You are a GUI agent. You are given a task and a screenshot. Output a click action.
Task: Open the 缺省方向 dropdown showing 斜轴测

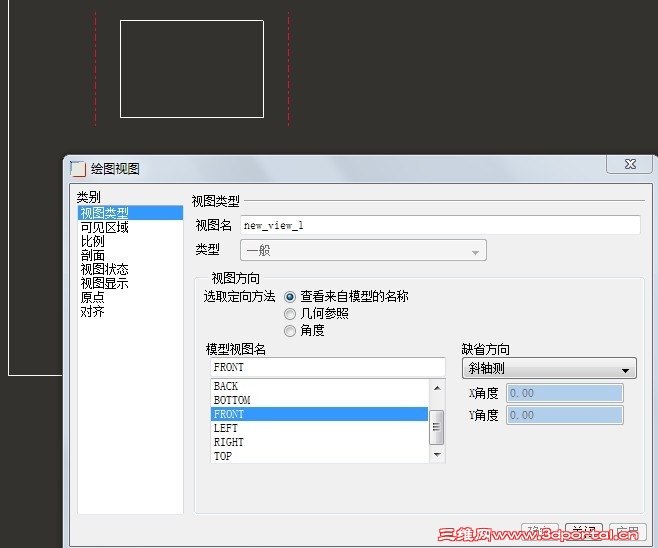point(549,368)
